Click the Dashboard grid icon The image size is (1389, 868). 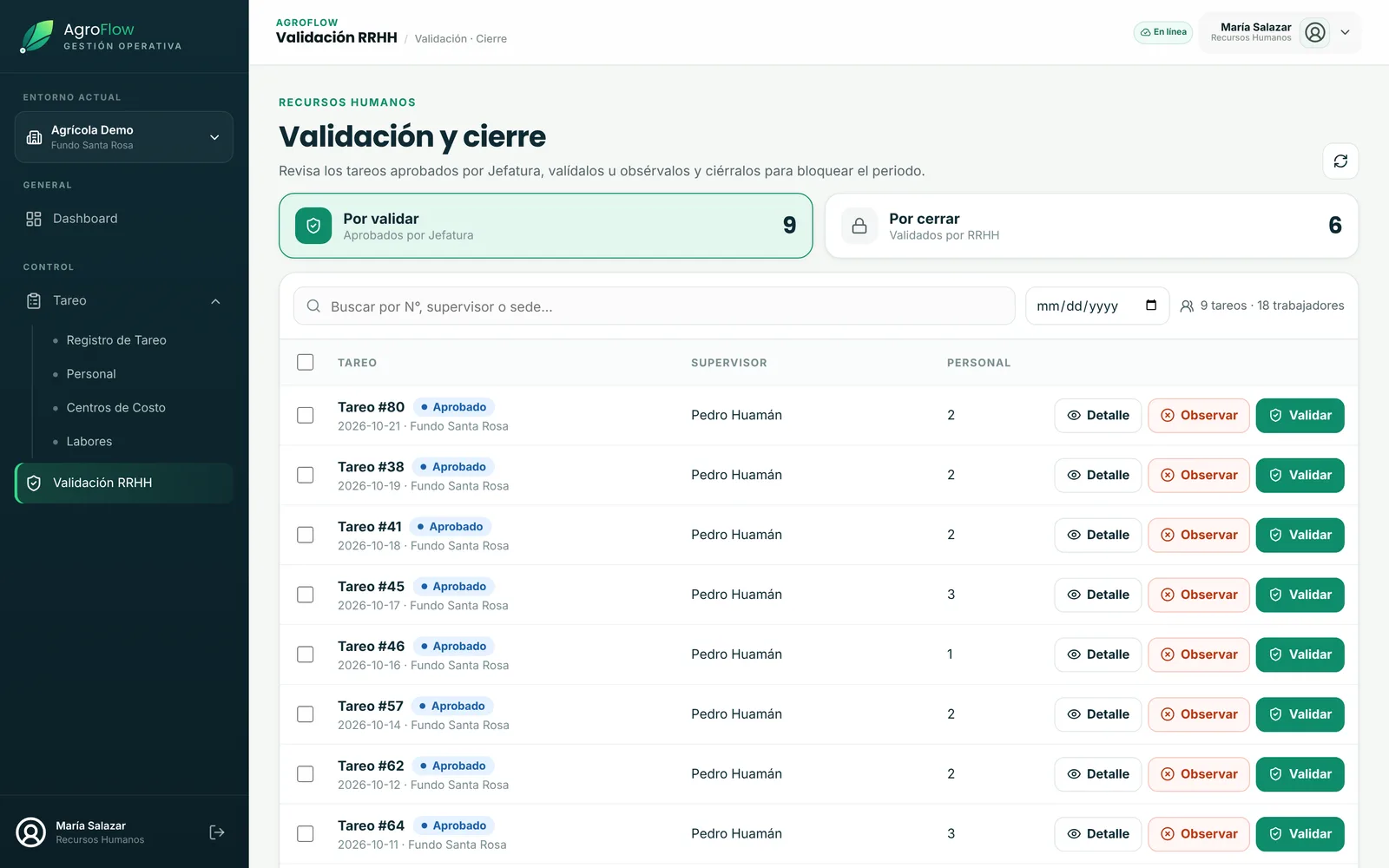click(x=34, y=219)
